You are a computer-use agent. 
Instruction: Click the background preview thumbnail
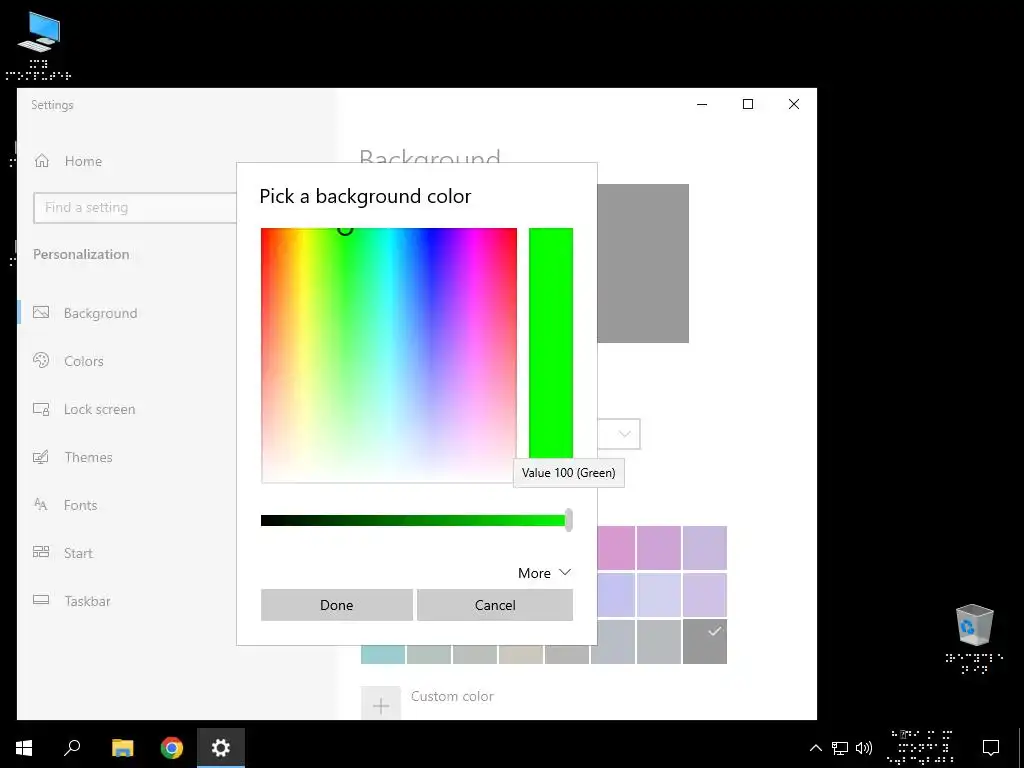tap(643, 263)
